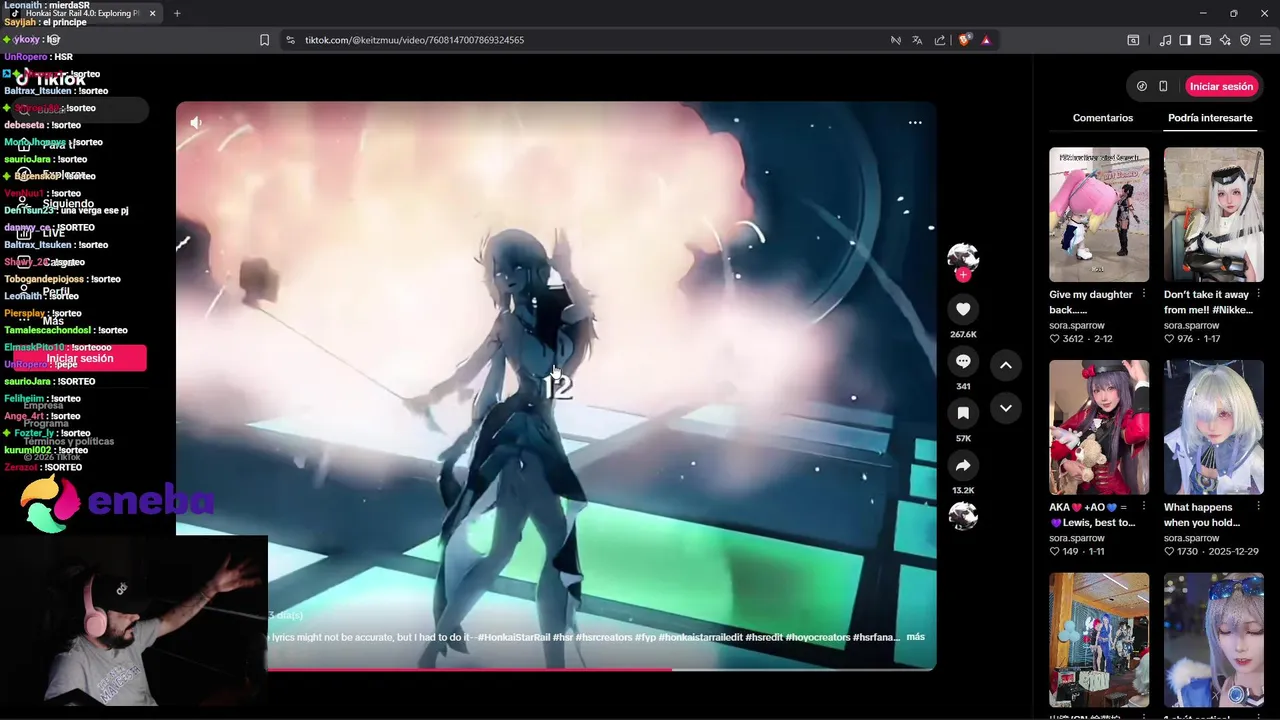Click the phone app icon beside Iniciar sesión

(1163, 86)
